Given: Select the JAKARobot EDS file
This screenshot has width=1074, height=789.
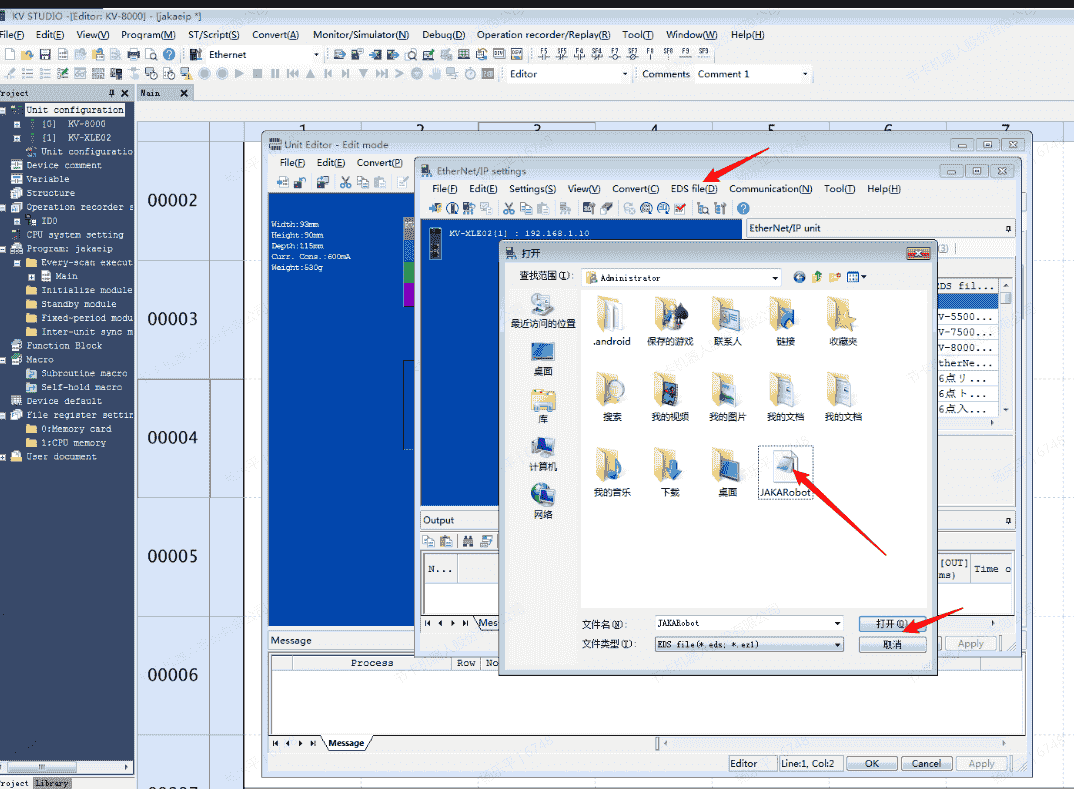Looking at the screenshot, I should (x=785, y=471).
